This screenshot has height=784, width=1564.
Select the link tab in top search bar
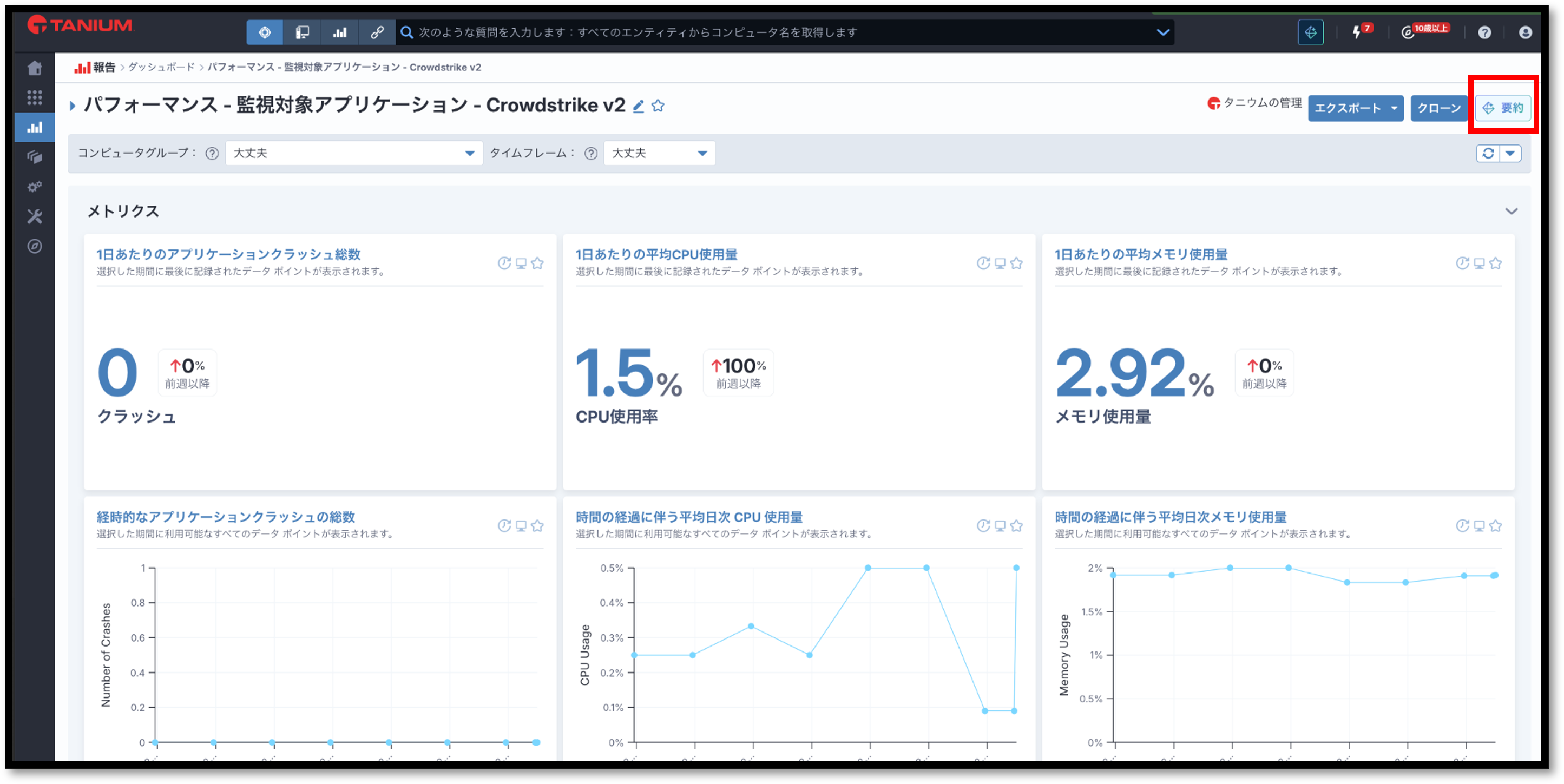(x=377, y=33)
